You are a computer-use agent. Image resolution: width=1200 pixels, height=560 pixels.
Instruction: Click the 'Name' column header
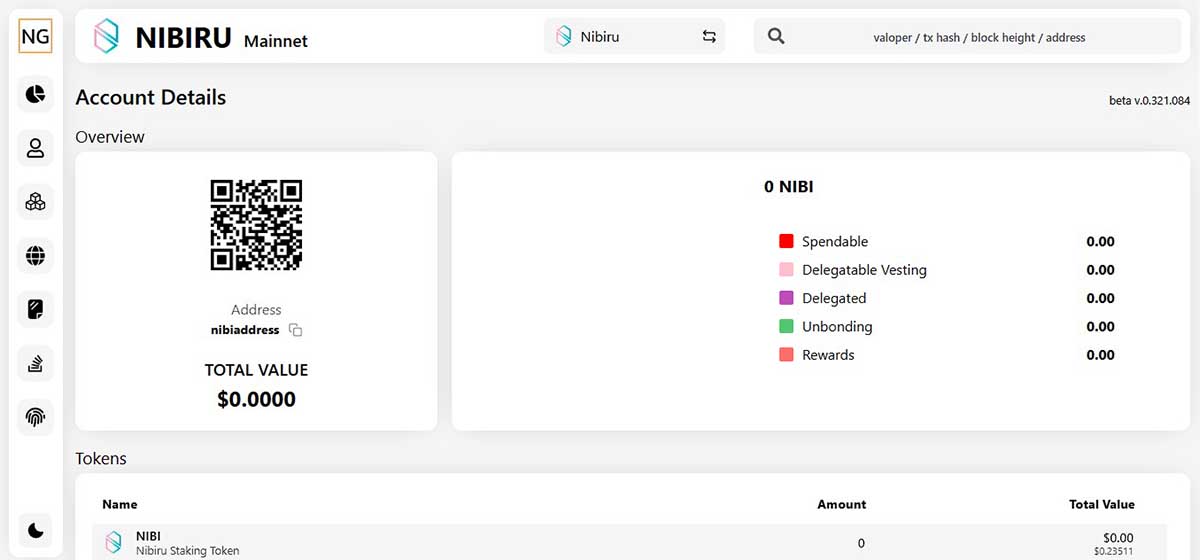120,504
